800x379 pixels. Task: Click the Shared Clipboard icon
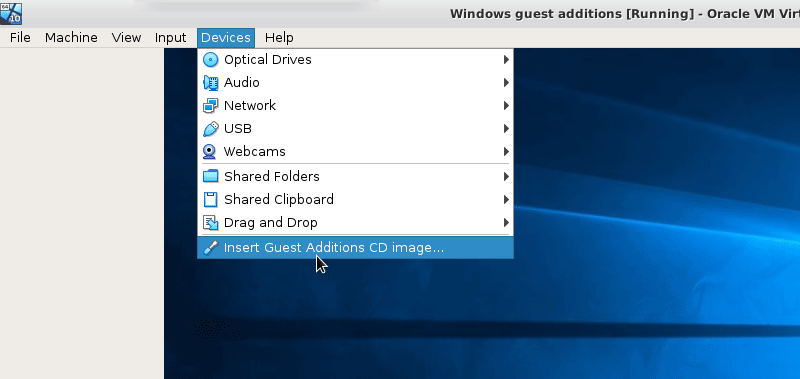point(210,199)
